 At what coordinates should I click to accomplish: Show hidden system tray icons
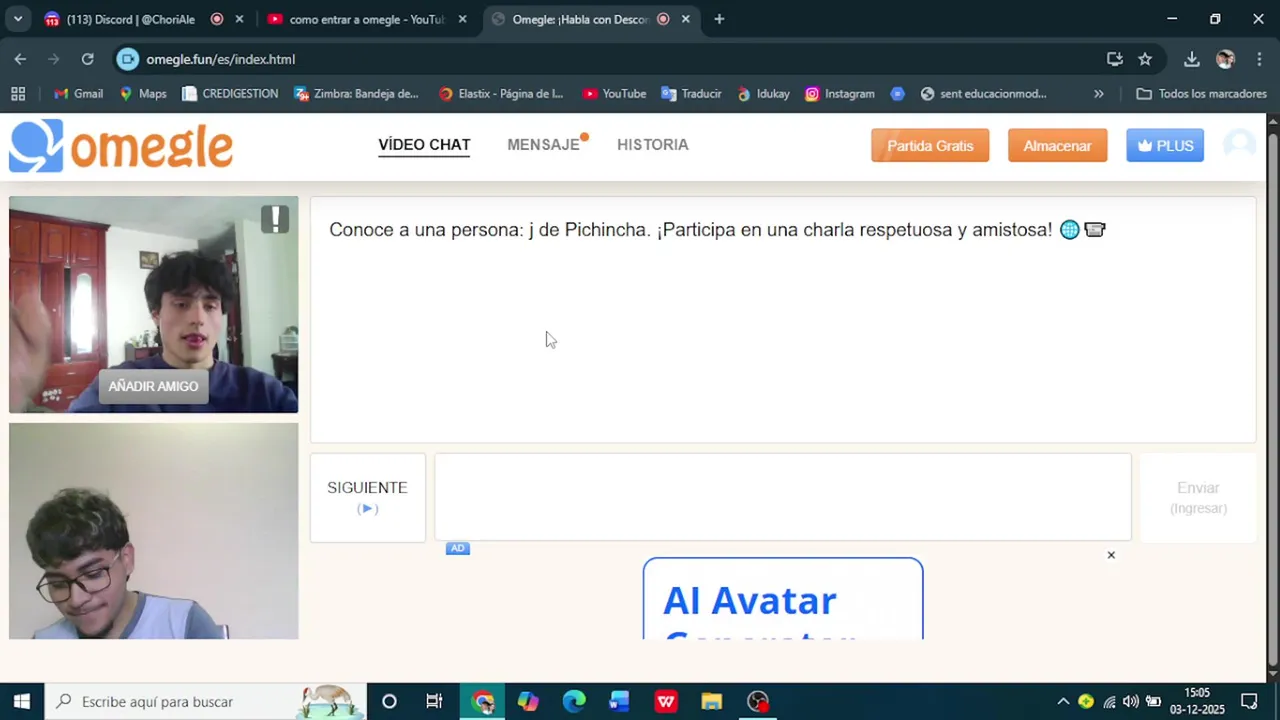(x=1063, y=701)
